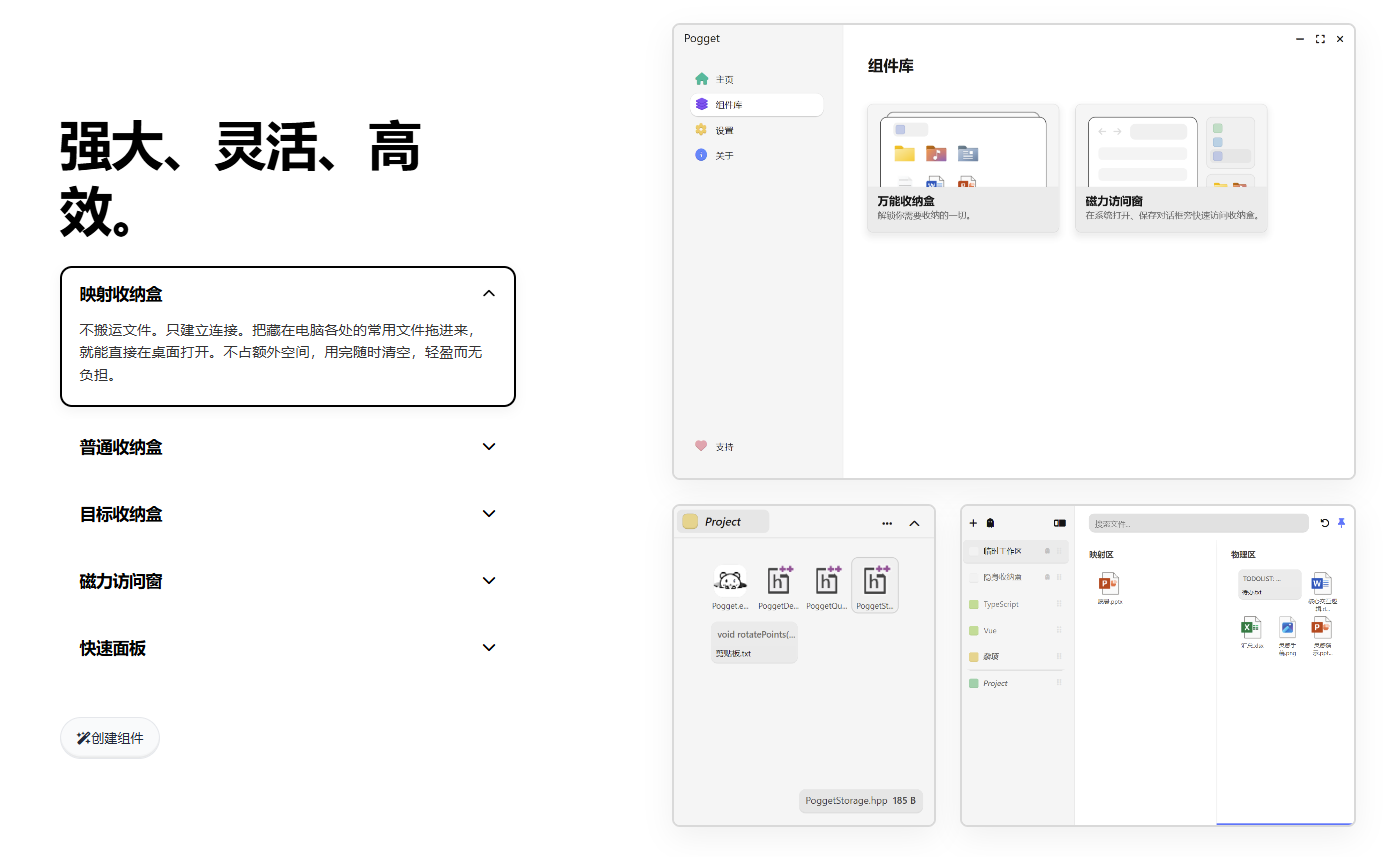The image size is (1387, 857).
Task: Open the 主页 home icon in sidebar
Action: coord(702,79)
